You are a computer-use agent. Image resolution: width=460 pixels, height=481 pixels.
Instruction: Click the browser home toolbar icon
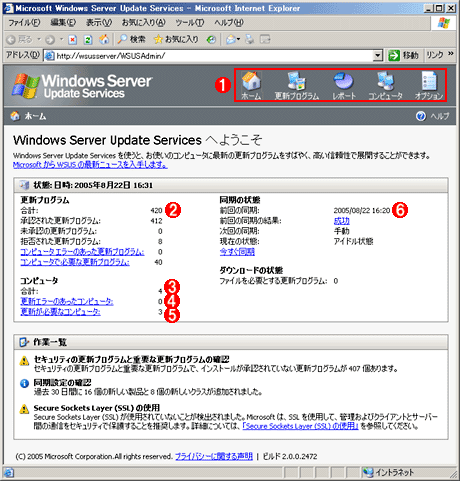pos(104,39)
